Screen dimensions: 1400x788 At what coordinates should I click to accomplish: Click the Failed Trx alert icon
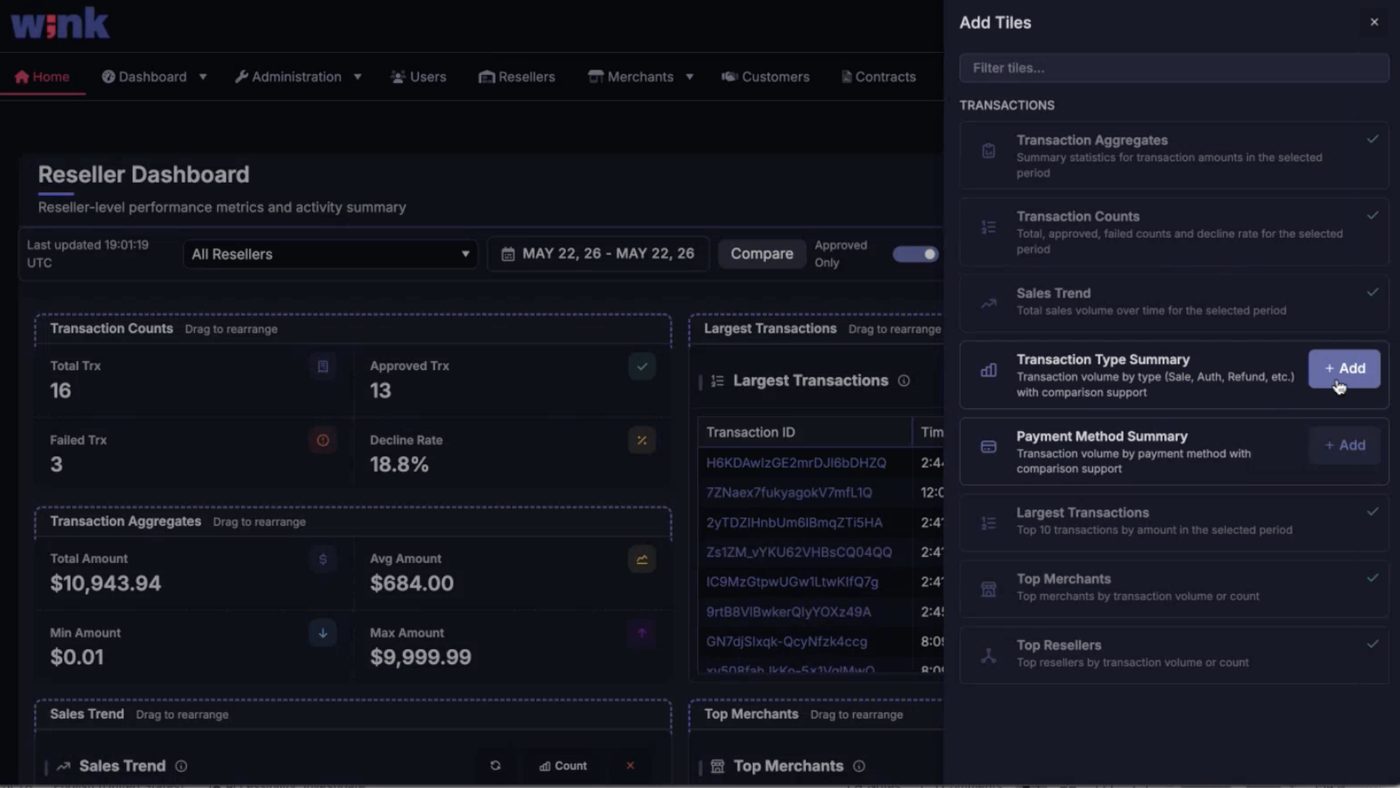point(322,440)
